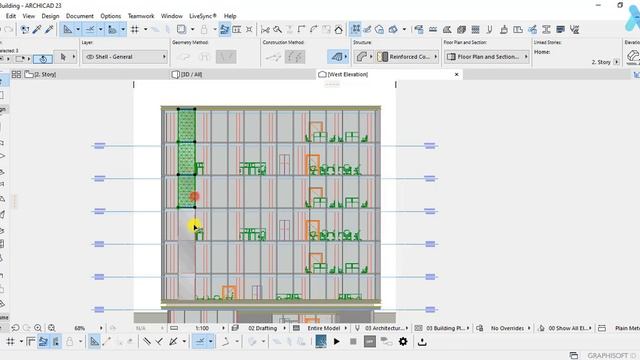This screenshot has height=360, width=640.
Task: Toggle the highlighted snap guide in bottom toolbar
Action: coord(200,342)
